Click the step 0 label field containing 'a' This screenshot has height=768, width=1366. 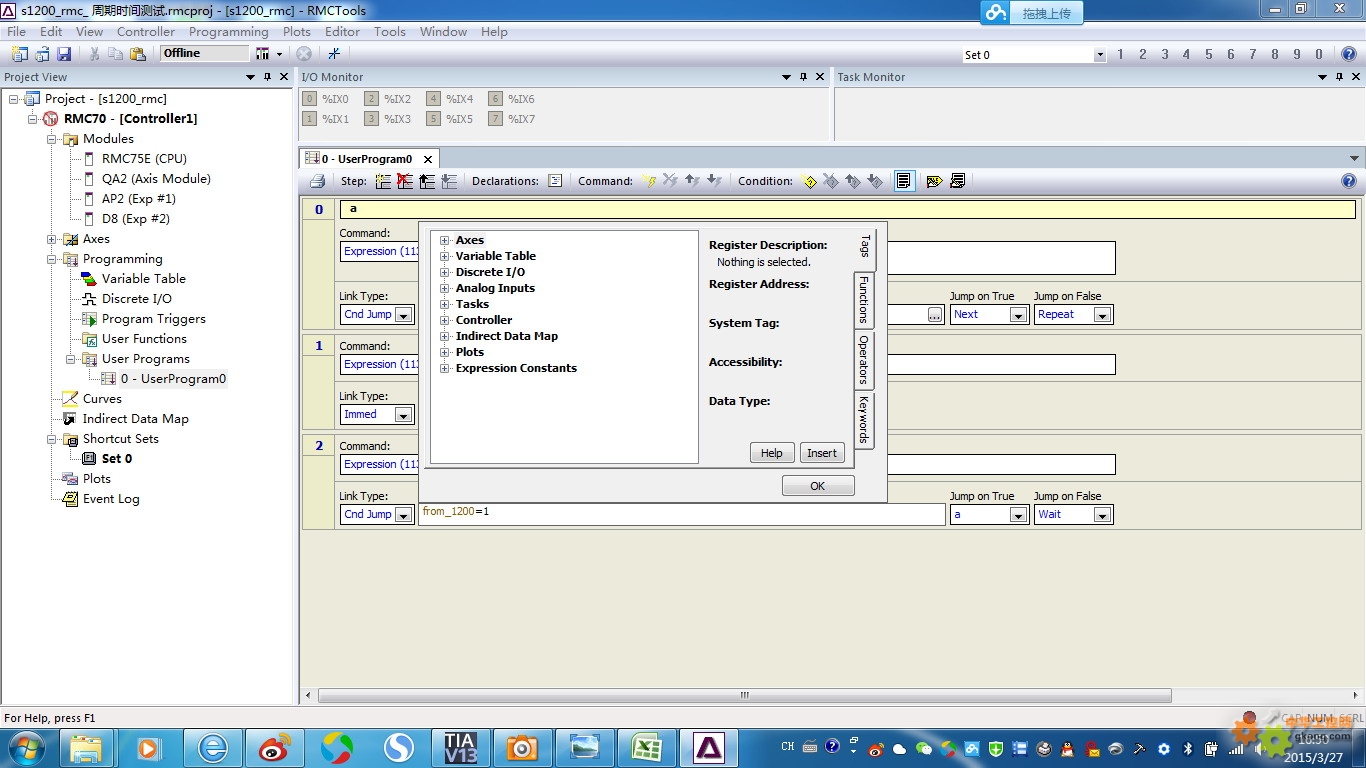tap(848, 209)
